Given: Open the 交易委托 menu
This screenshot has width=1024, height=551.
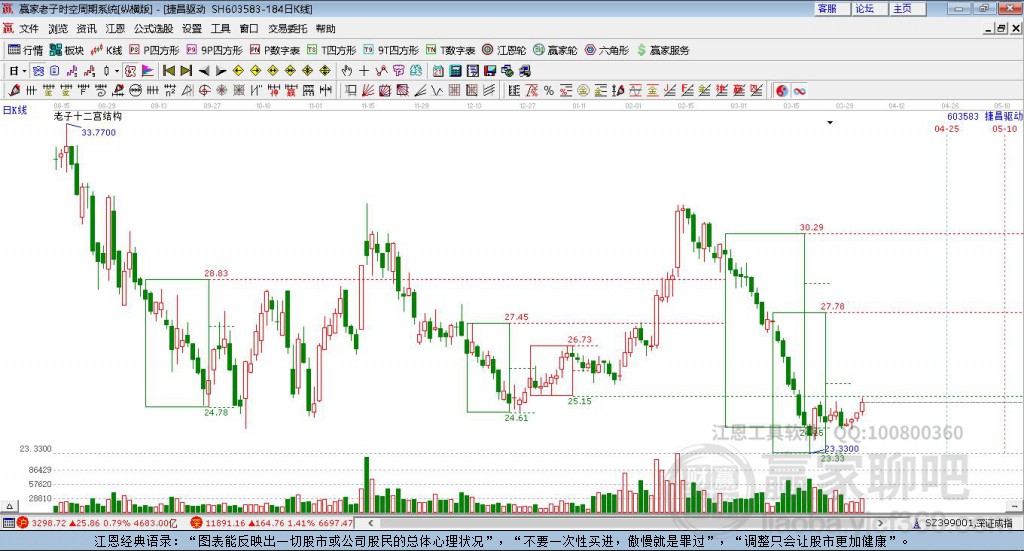Looking at the screenshot, I should coord(287,29).
